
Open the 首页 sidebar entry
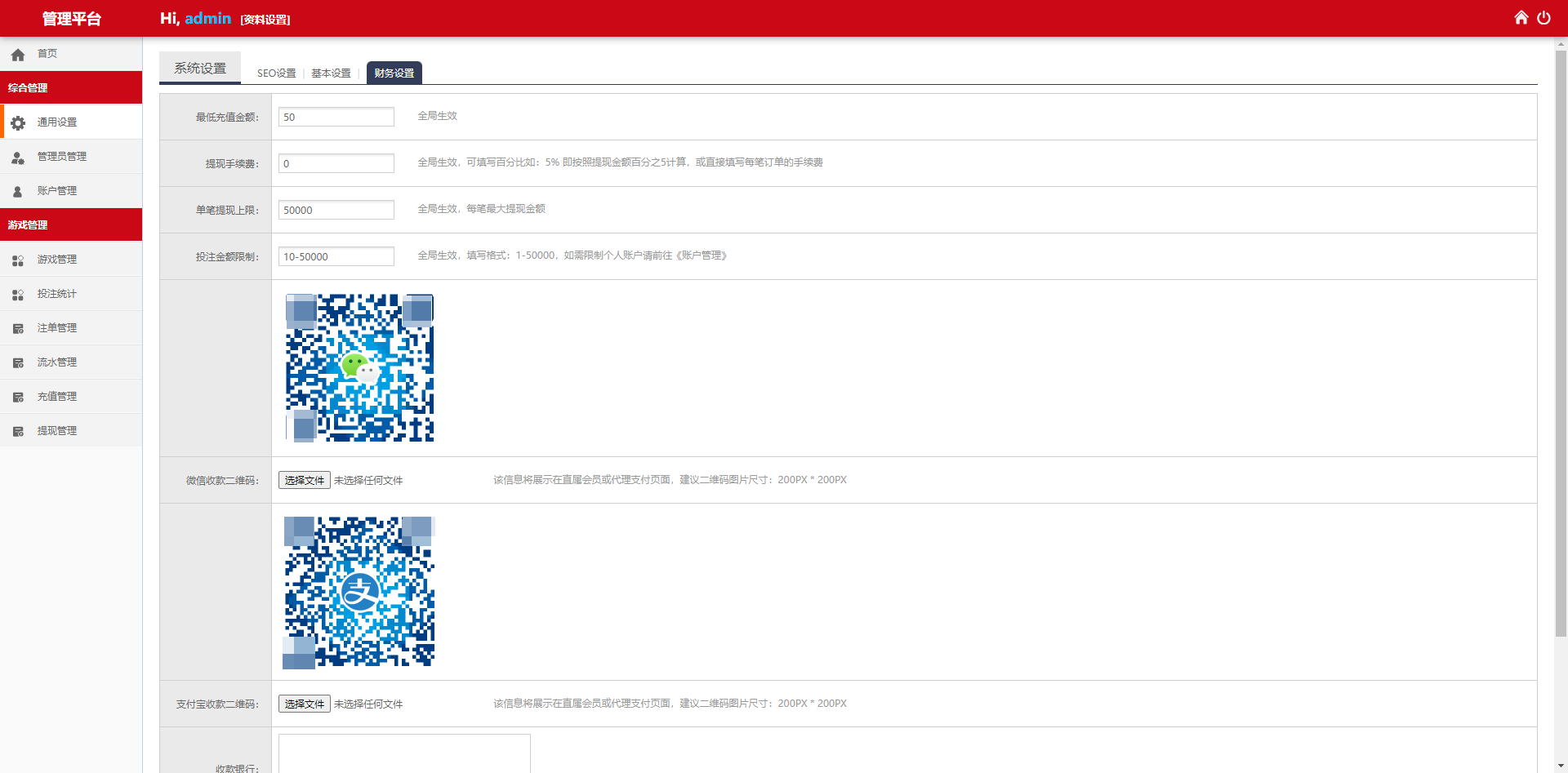tap(71, 54)
